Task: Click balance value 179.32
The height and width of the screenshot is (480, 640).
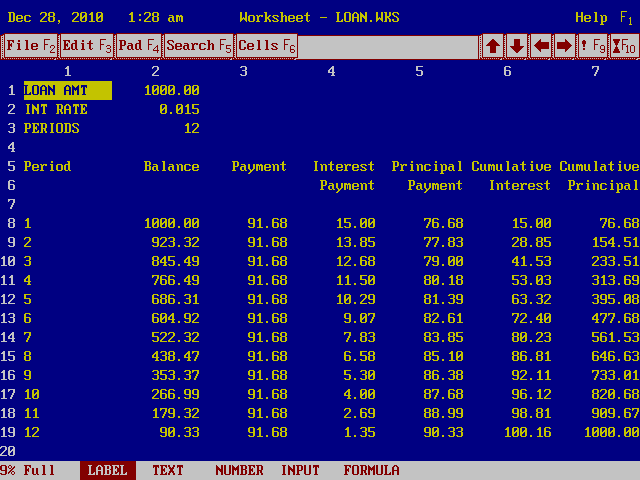Action: 176,413
